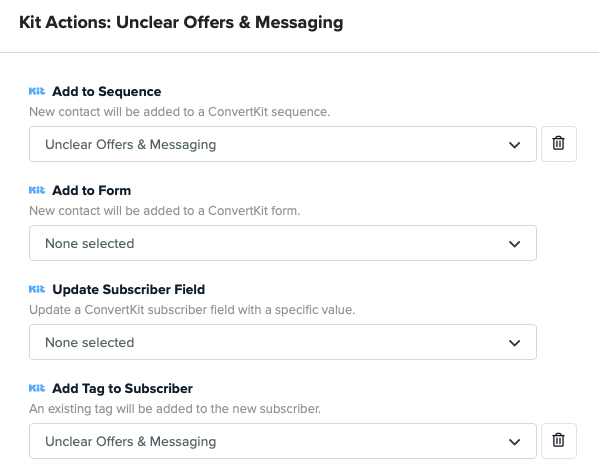Click the Update Subscriber Field heading
The height and width of the screenshot is (471, 599).
point(129,289)
